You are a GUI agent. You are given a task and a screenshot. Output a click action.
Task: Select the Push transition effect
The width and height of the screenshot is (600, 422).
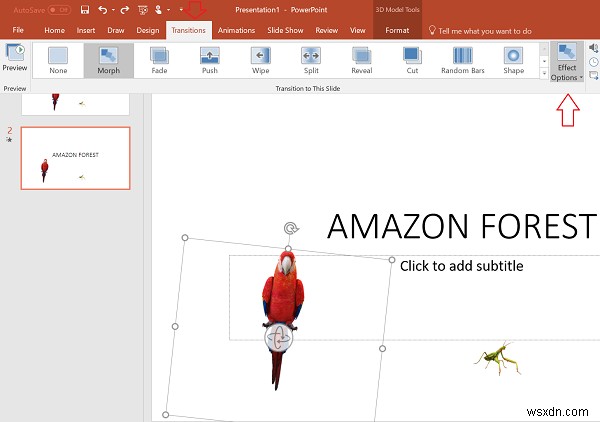(x=210, y=60)
